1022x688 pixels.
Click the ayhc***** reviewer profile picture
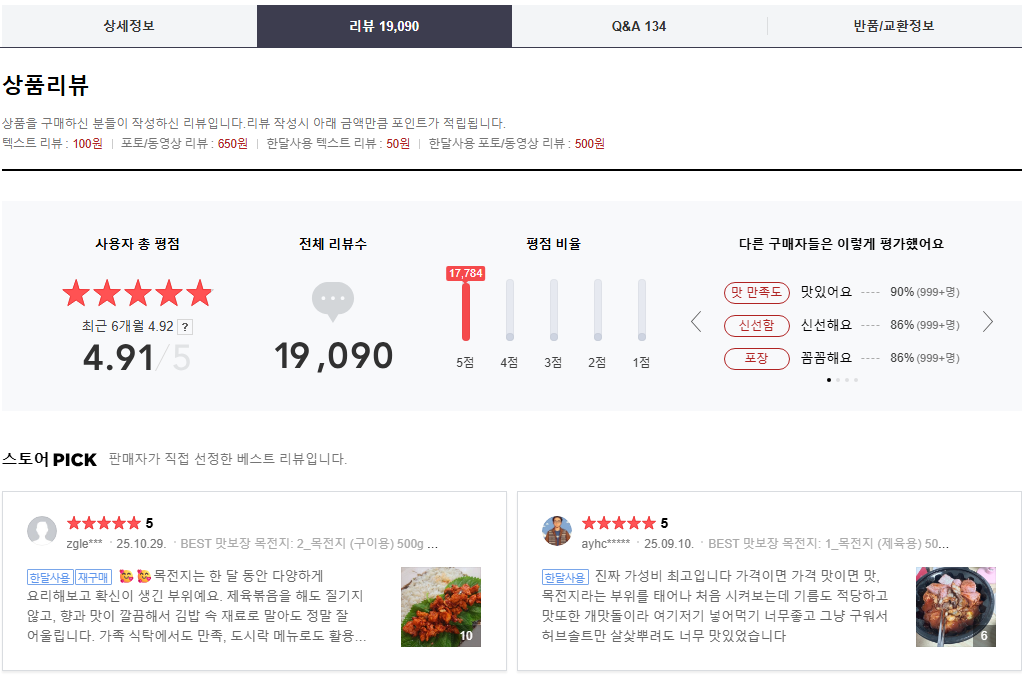tap(557, 531)
